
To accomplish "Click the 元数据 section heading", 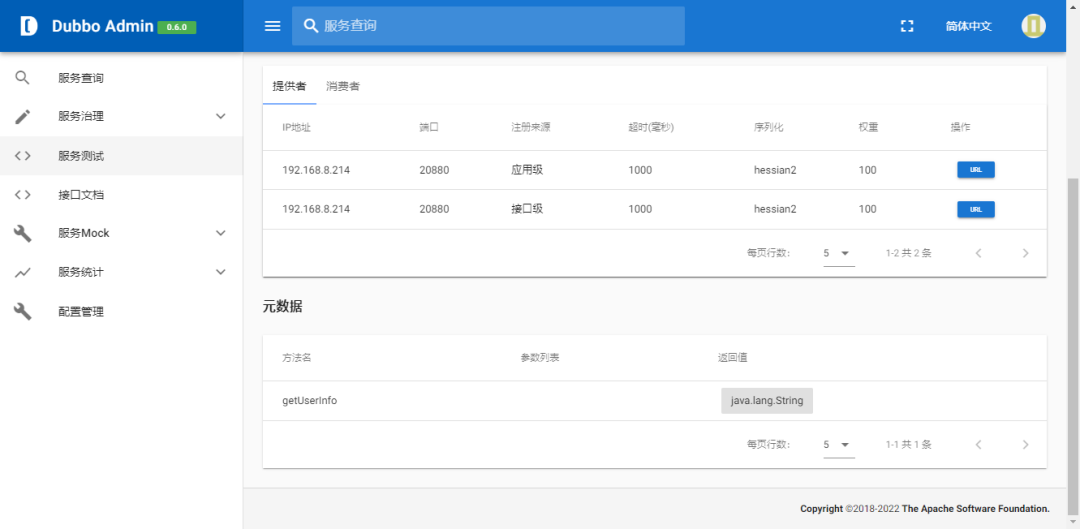I will (282, 307).
